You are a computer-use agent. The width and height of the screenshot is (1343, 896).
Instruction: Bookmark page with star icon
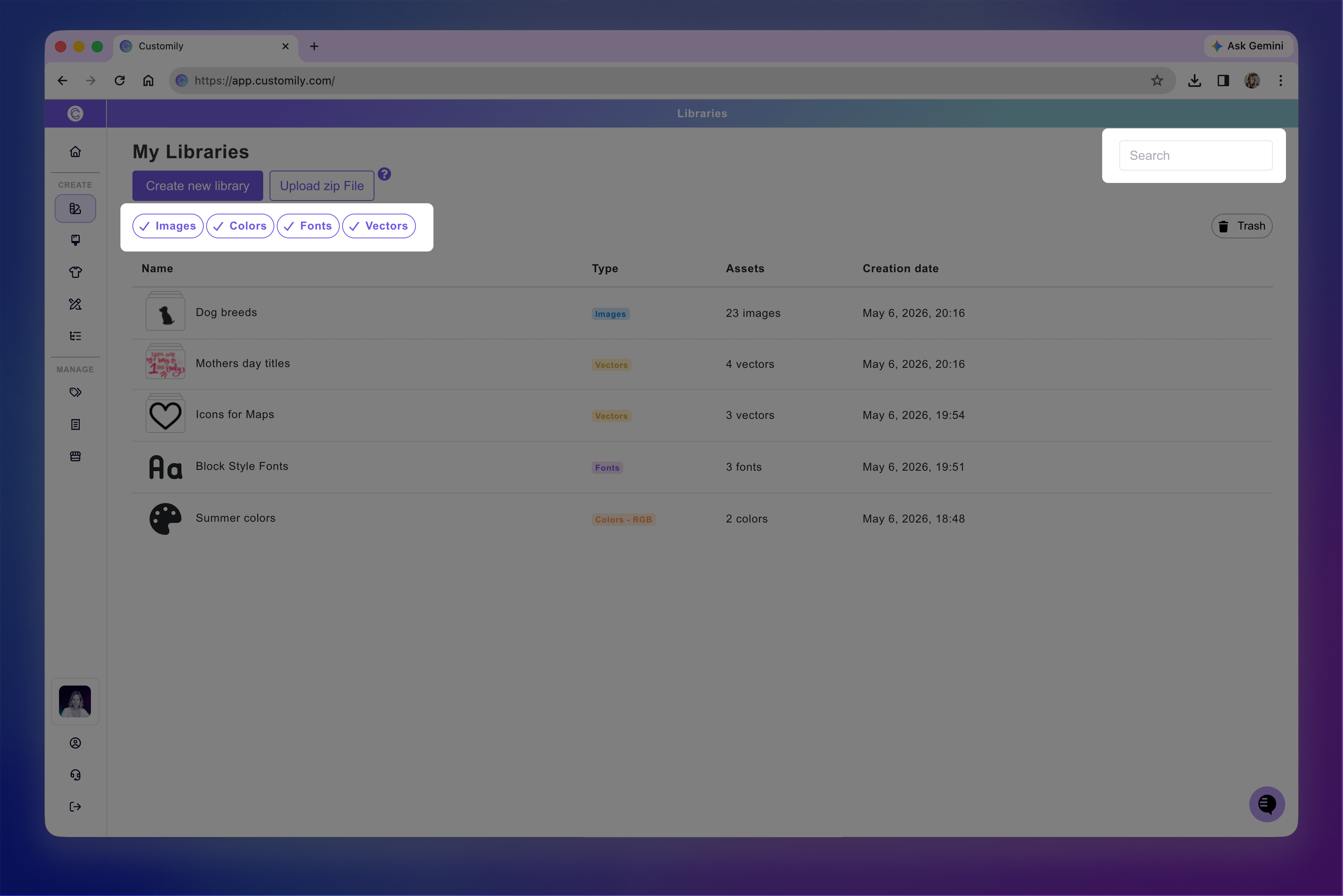click(1157, 81)
